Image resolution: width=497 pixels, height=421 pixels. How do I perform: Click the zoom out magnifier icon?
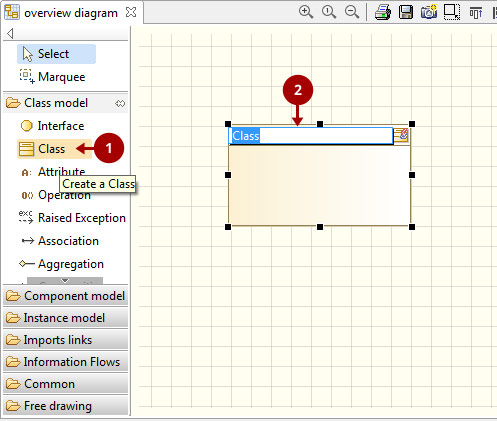(x=352, y=12)
